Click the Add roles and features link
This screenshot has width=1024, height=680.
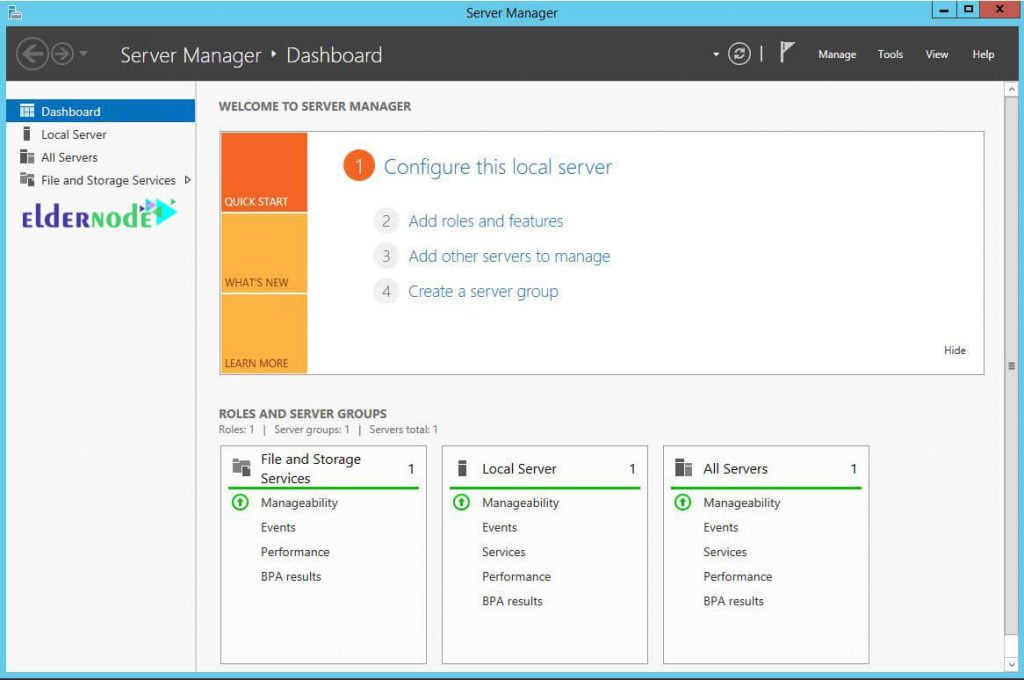click(x=486, y=221)
